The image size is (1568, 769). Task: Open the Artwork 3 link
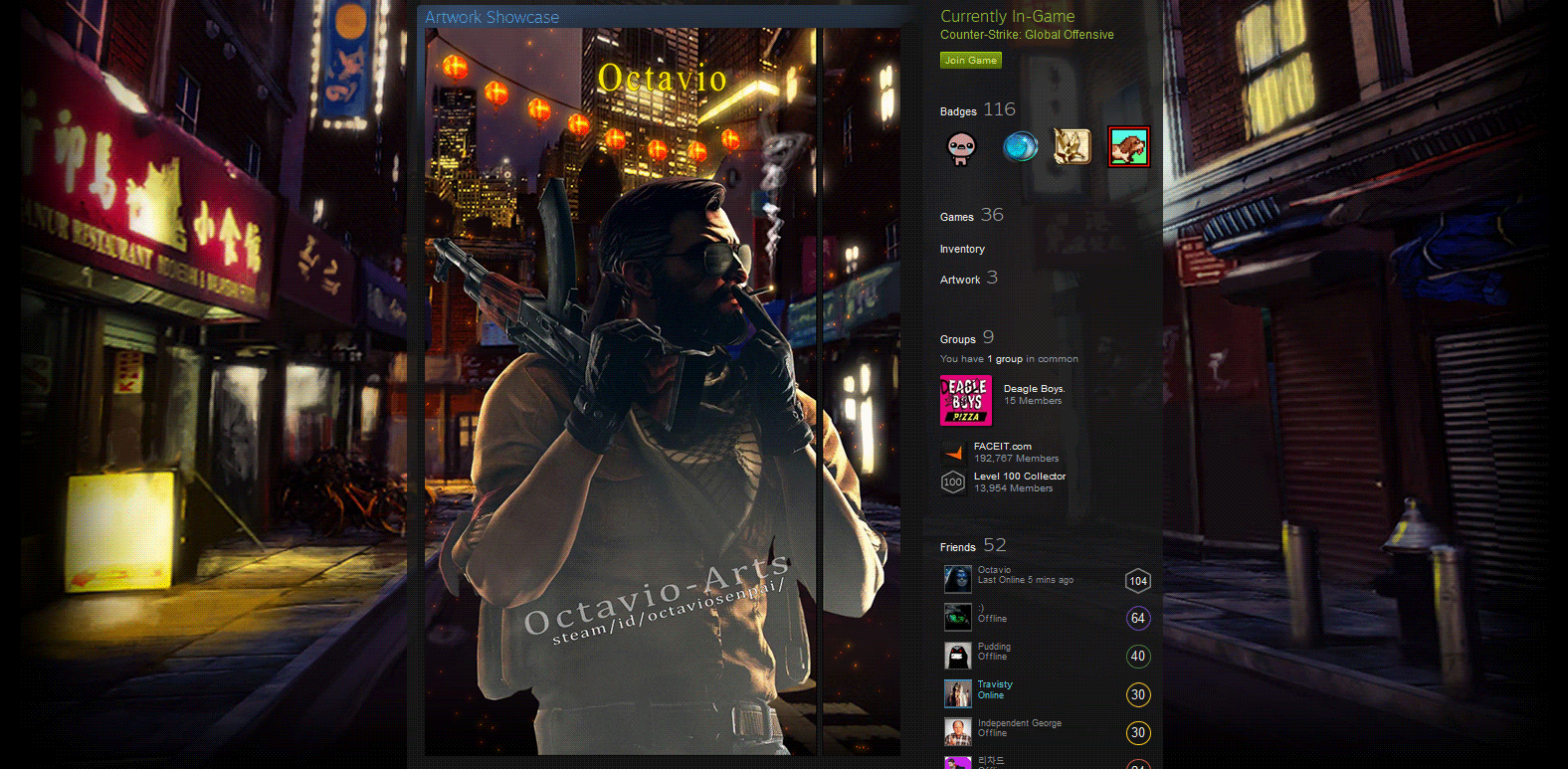[x=968, y=279]
